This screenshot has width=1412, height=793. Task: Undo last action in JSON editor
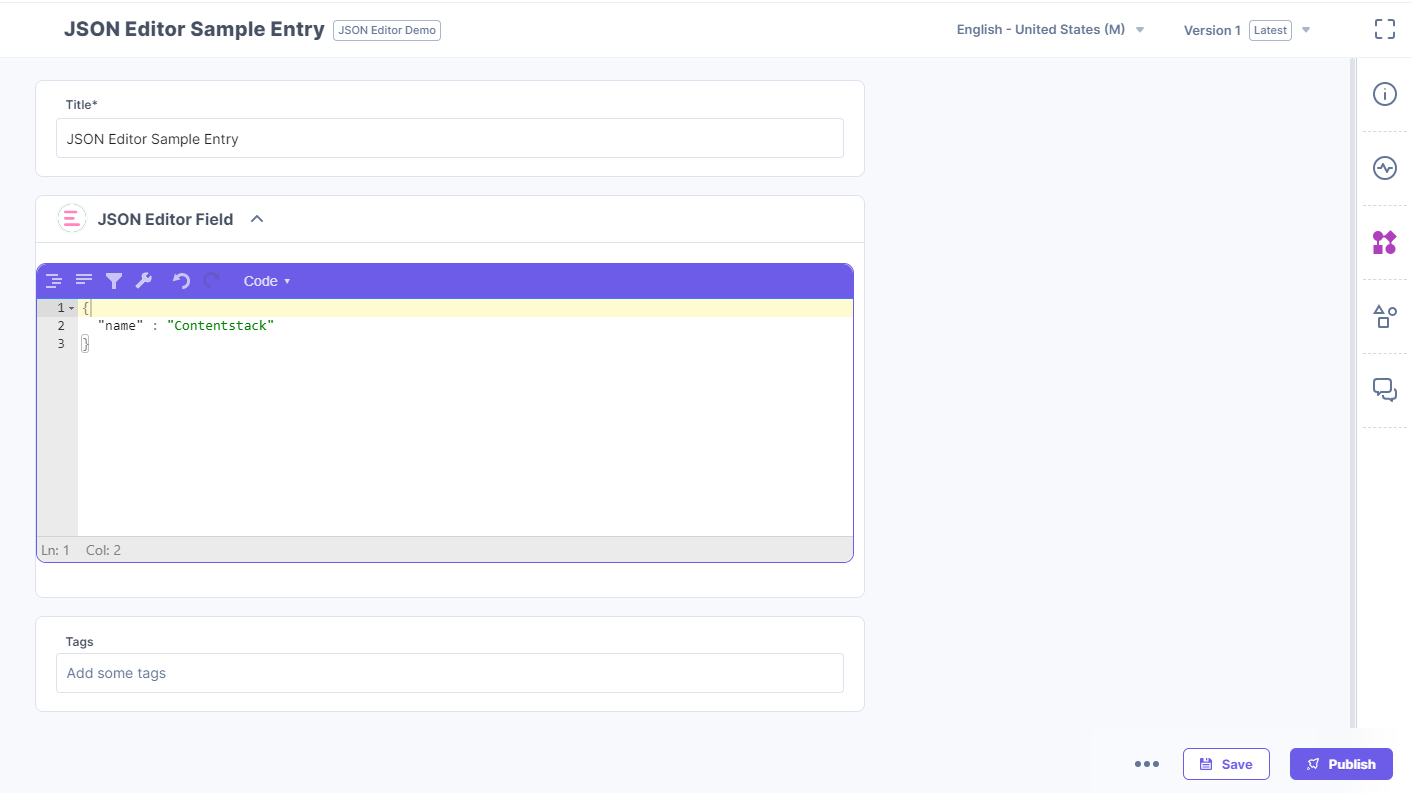(x=181, y=281)
